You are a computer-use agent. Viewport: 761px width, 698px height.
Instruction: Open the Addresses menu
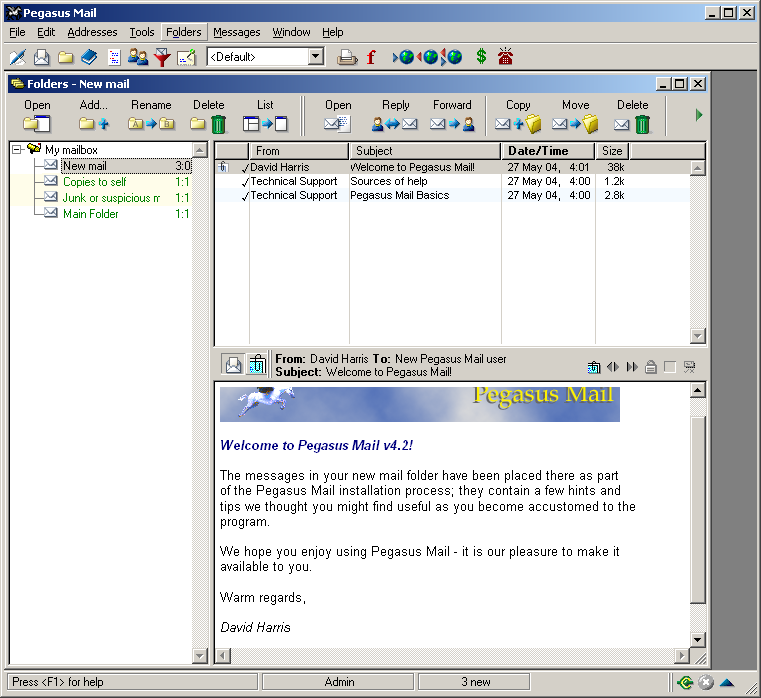coord(92,32)
